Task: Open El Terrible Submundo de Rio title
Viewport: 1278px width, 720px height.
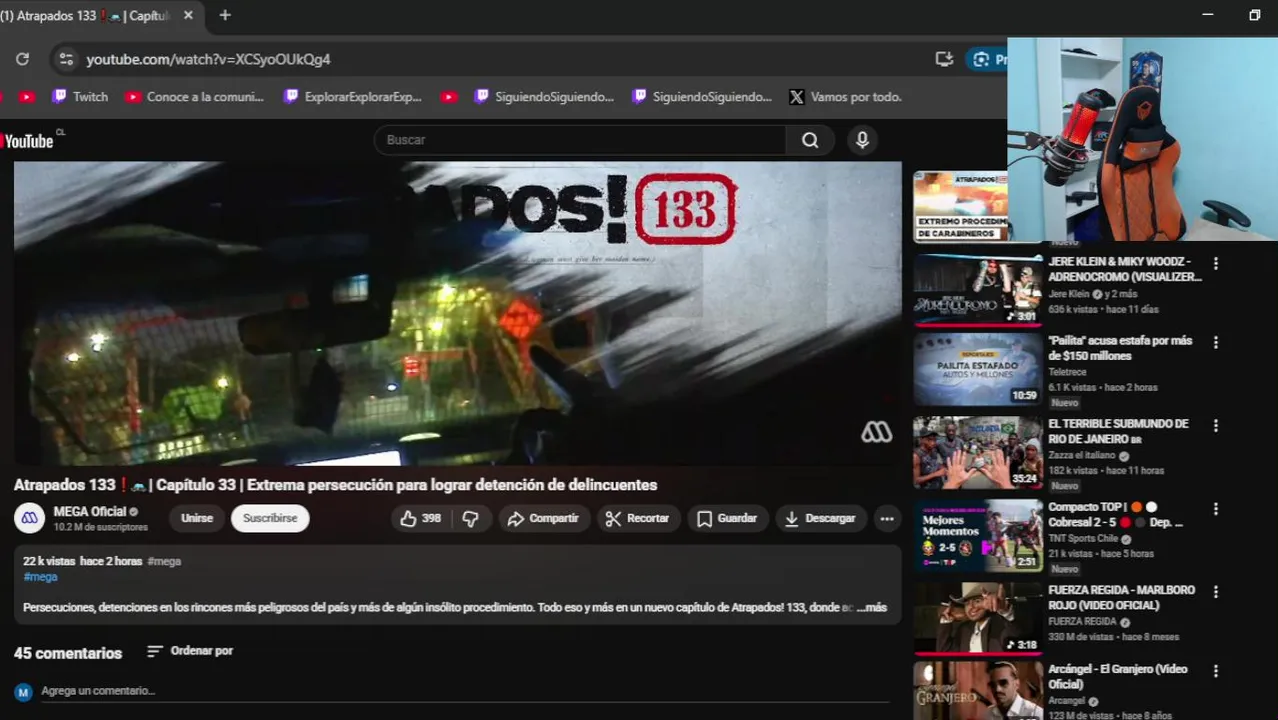Action: coord(1118,431)
